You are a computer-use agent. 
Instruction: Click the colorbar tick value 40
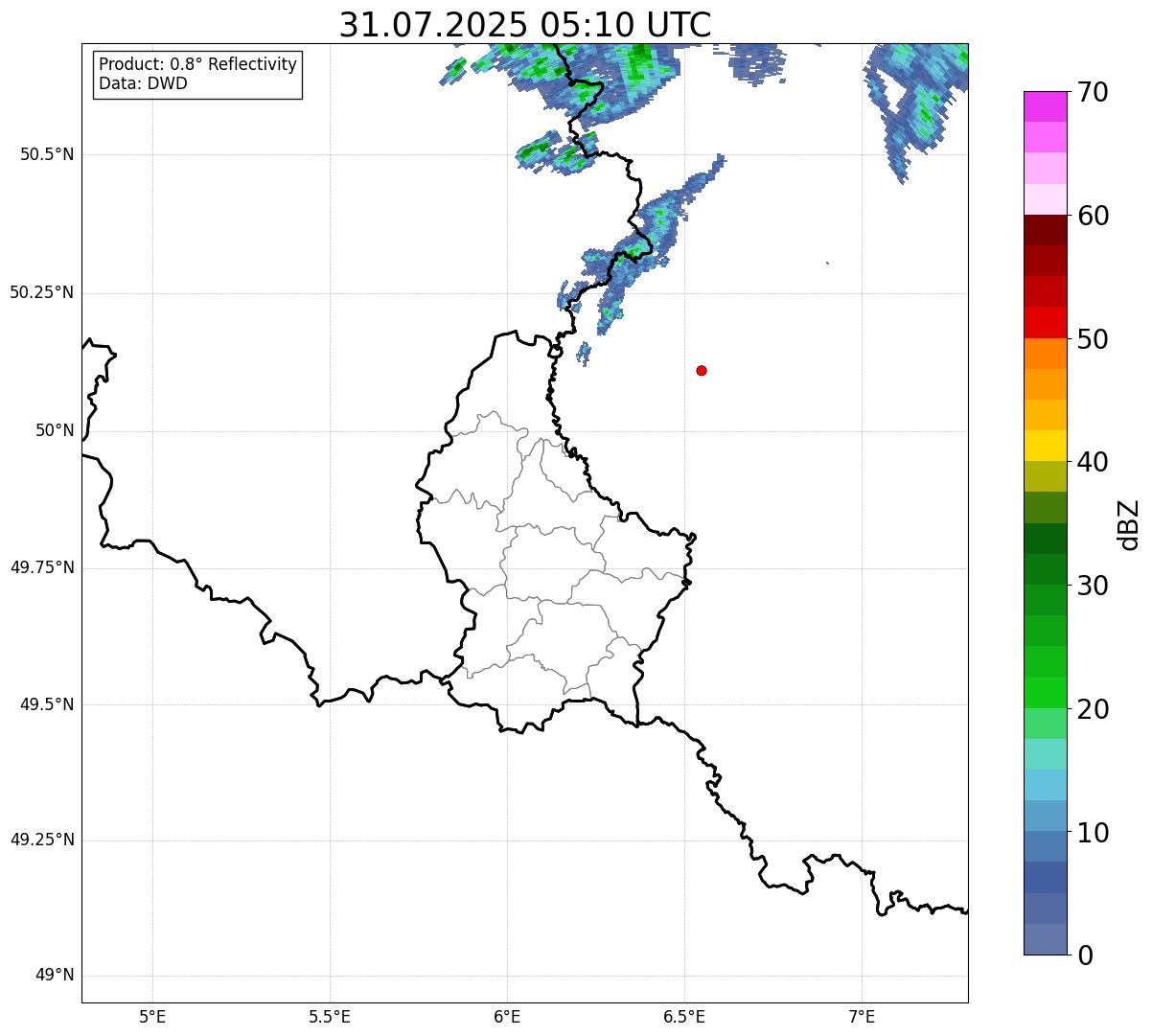(x=1093, y=462)
